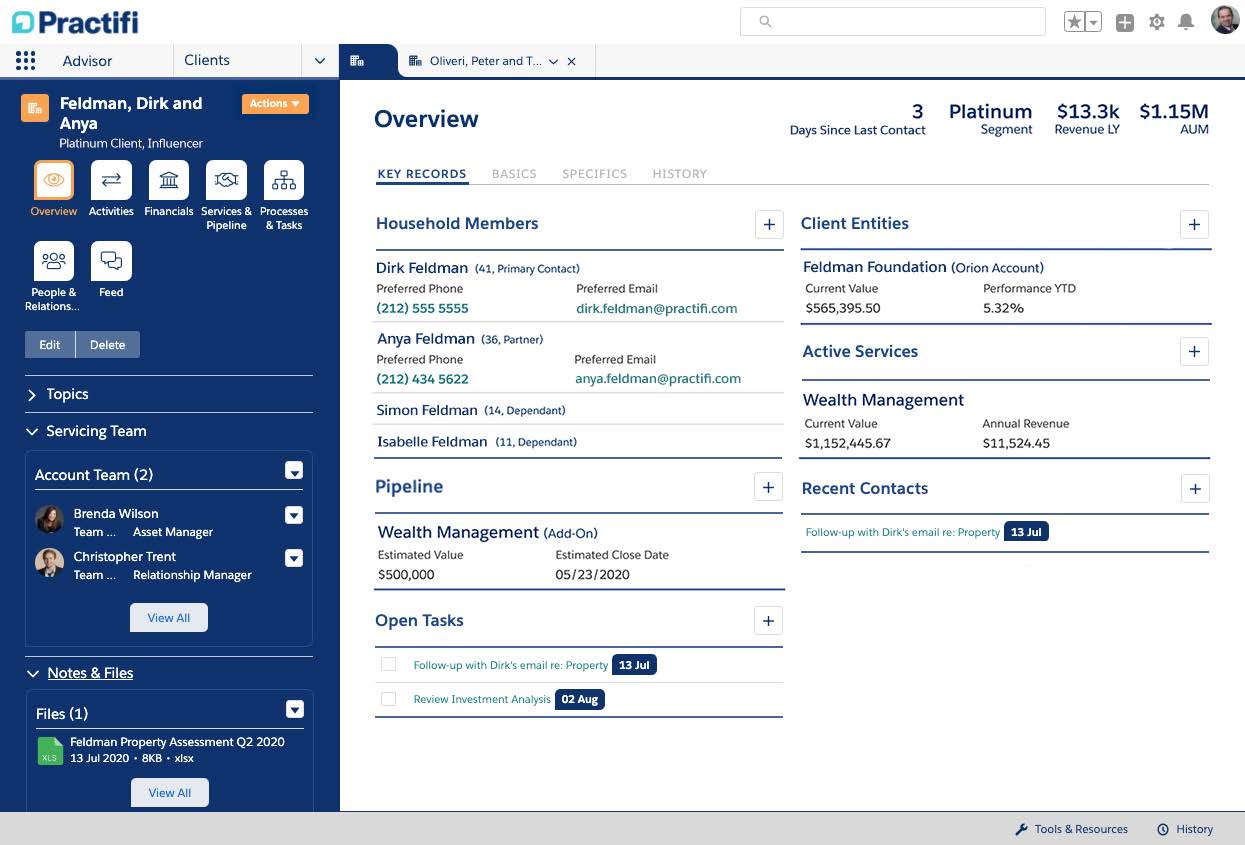Select the Key Records tab
Image resolution: width=1245 pixels, height=845 pixels.
click(x=422, y=174)
